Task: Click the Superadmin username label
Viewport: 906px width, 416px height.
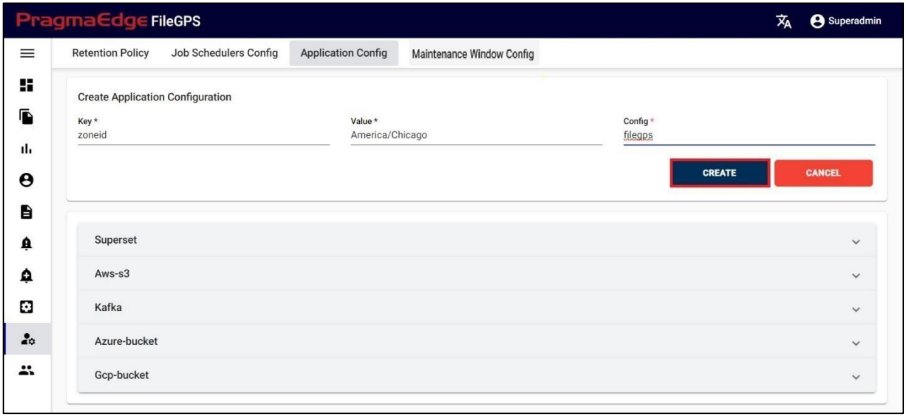Action: tap(855, 21)
